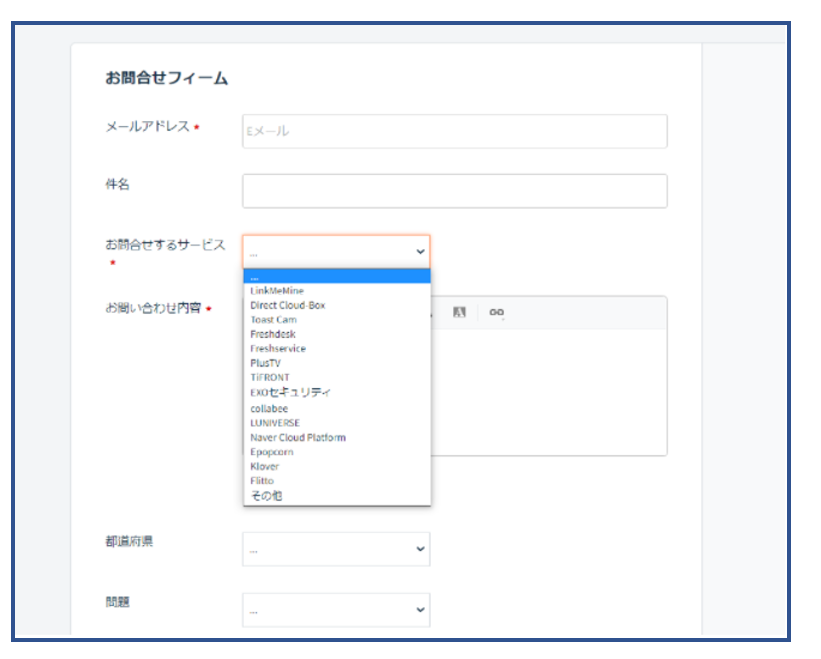Select Naver Cloud Platform option

coord(337,438)
